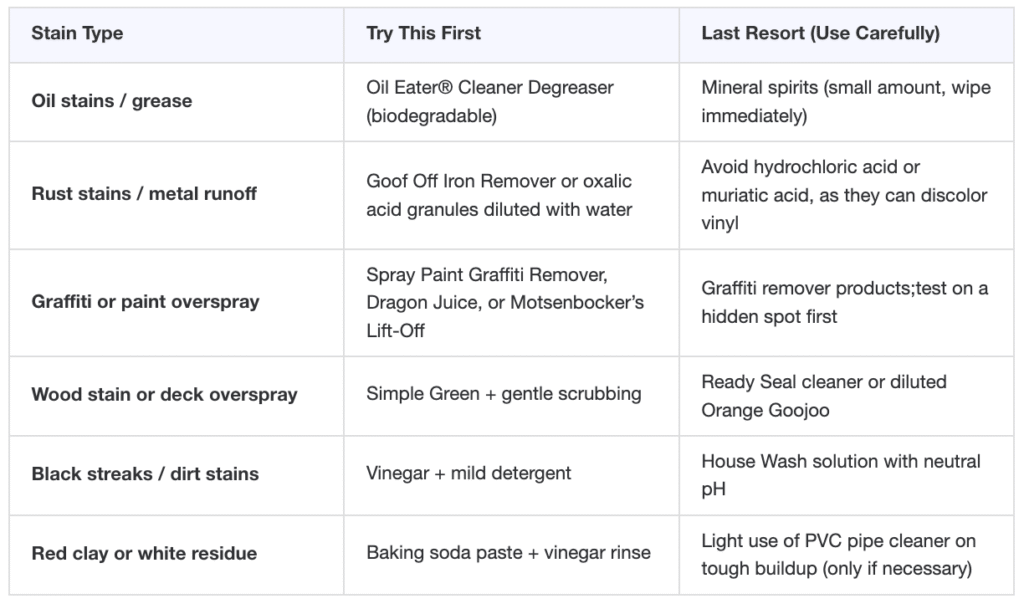The image size is (1024, 604).
Task: Click the Oil Eater Cleaner Degreaser cell
Action: tap(490, 101)
